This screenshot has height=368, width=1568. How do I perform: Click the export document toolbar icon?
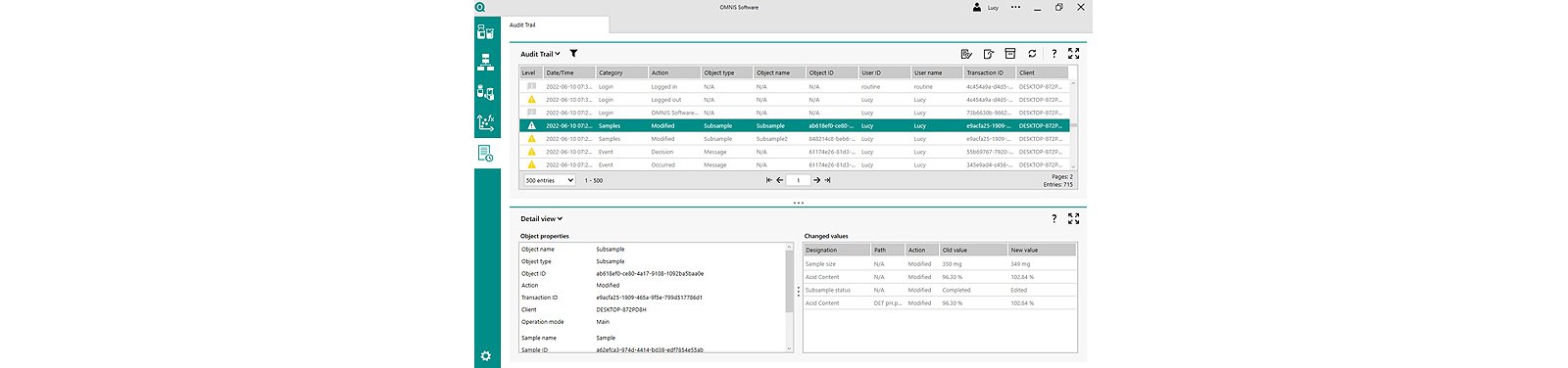coord(988,54)
